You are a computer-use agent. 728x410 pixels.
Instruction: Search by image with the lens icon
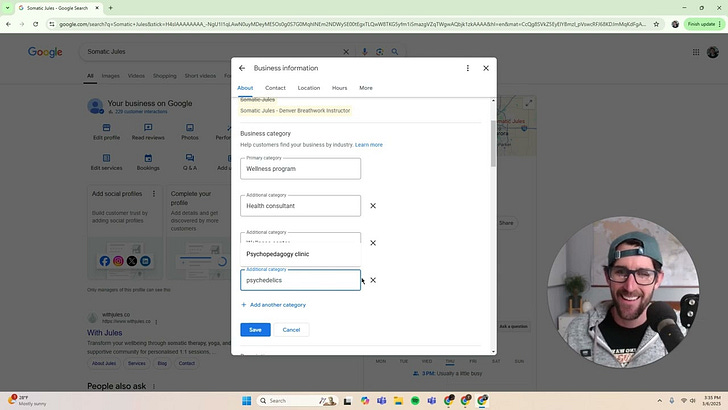tap(380, 52)
